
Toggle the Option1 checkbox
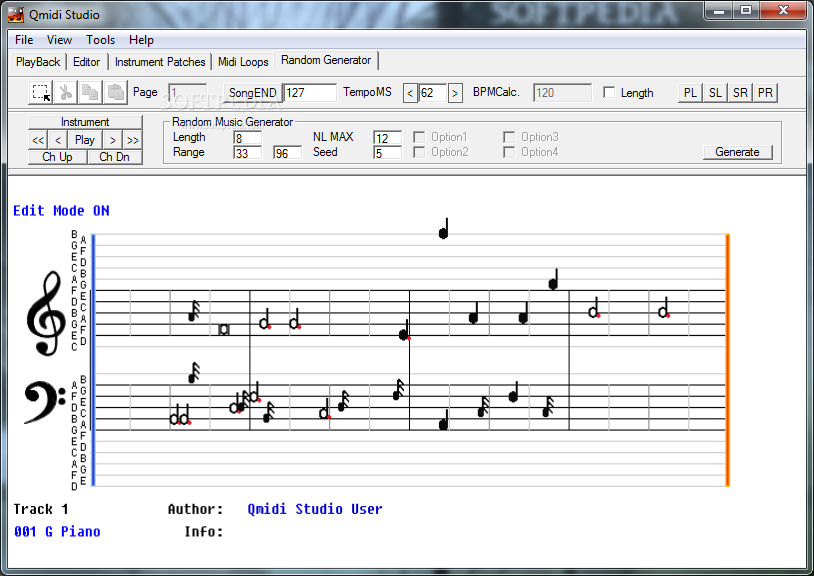(x=419, y=137)
